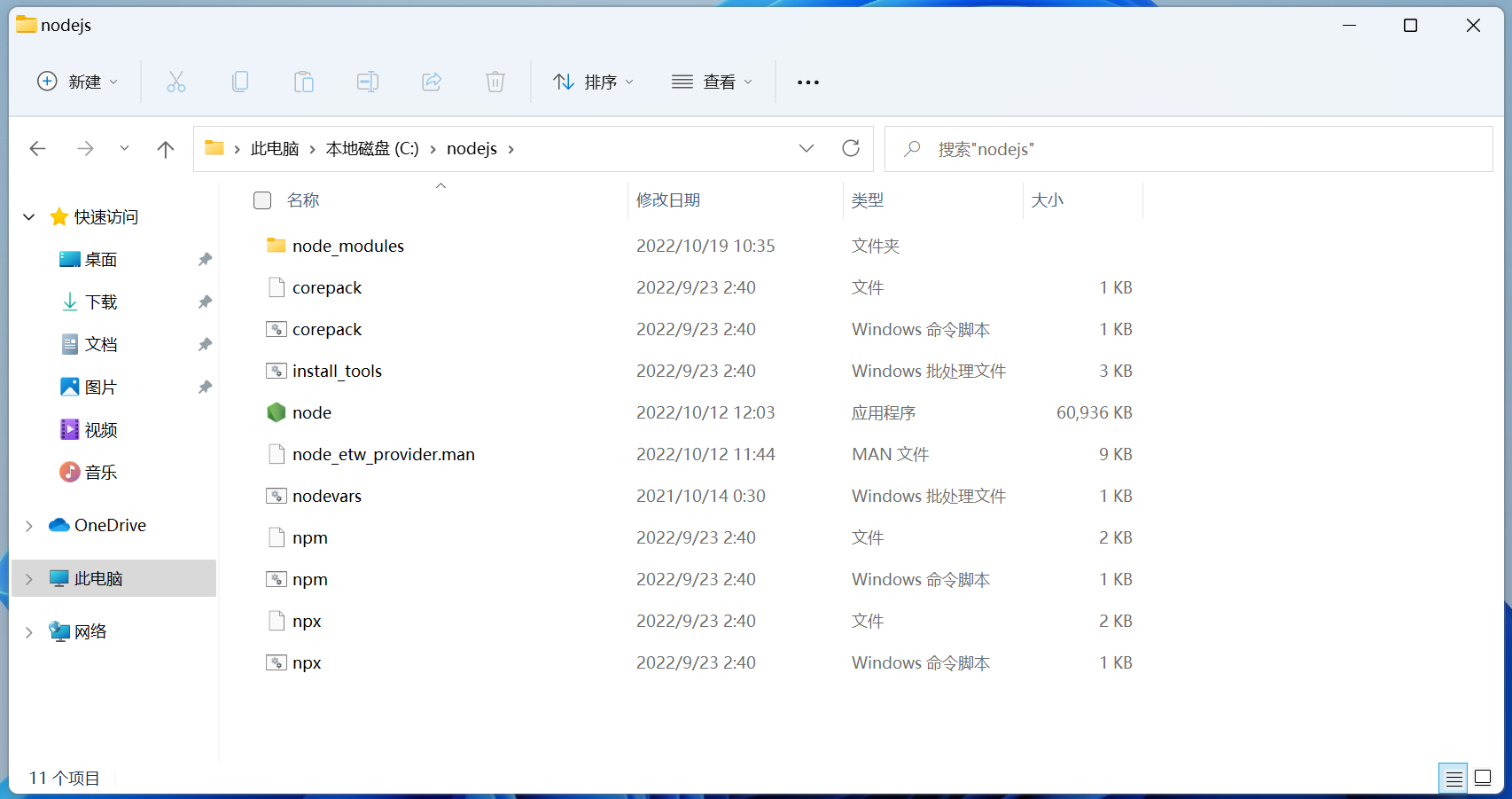
Task: Click the folder icon in address bar
Action: click(x=214, y=148)
